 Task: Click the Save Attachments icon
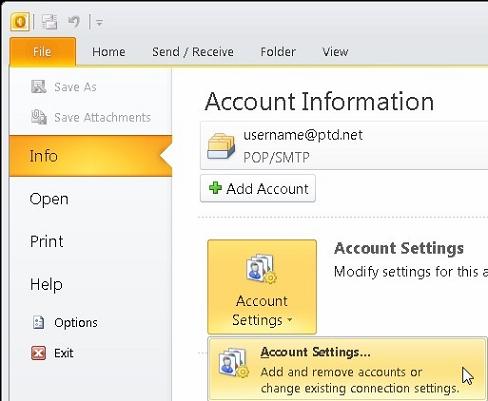(x=39, y=117)
